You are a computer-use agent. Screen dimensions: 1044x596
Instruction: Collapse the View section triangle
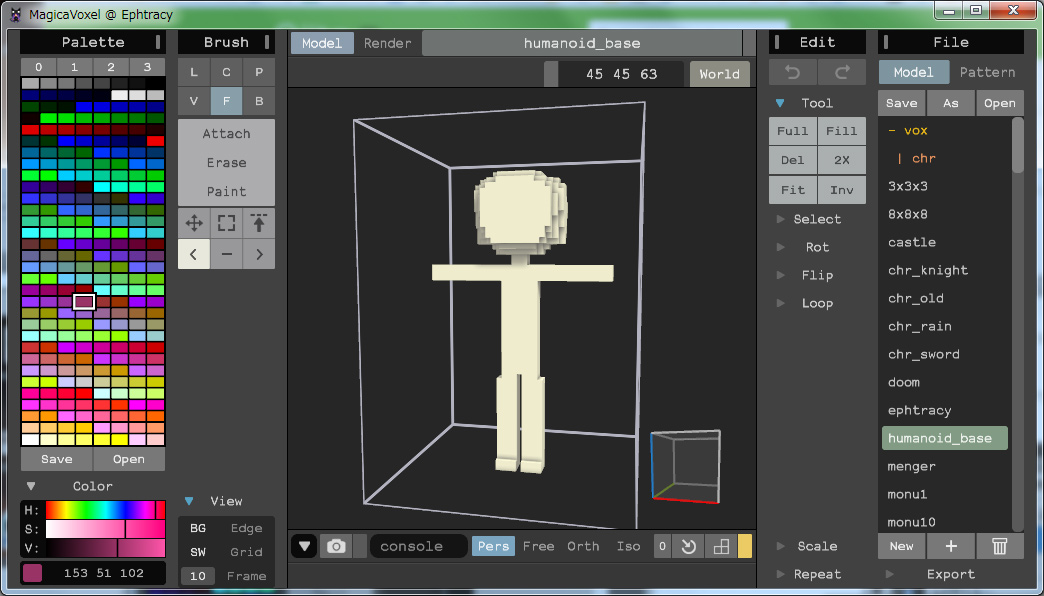click(x=189, y=501)
